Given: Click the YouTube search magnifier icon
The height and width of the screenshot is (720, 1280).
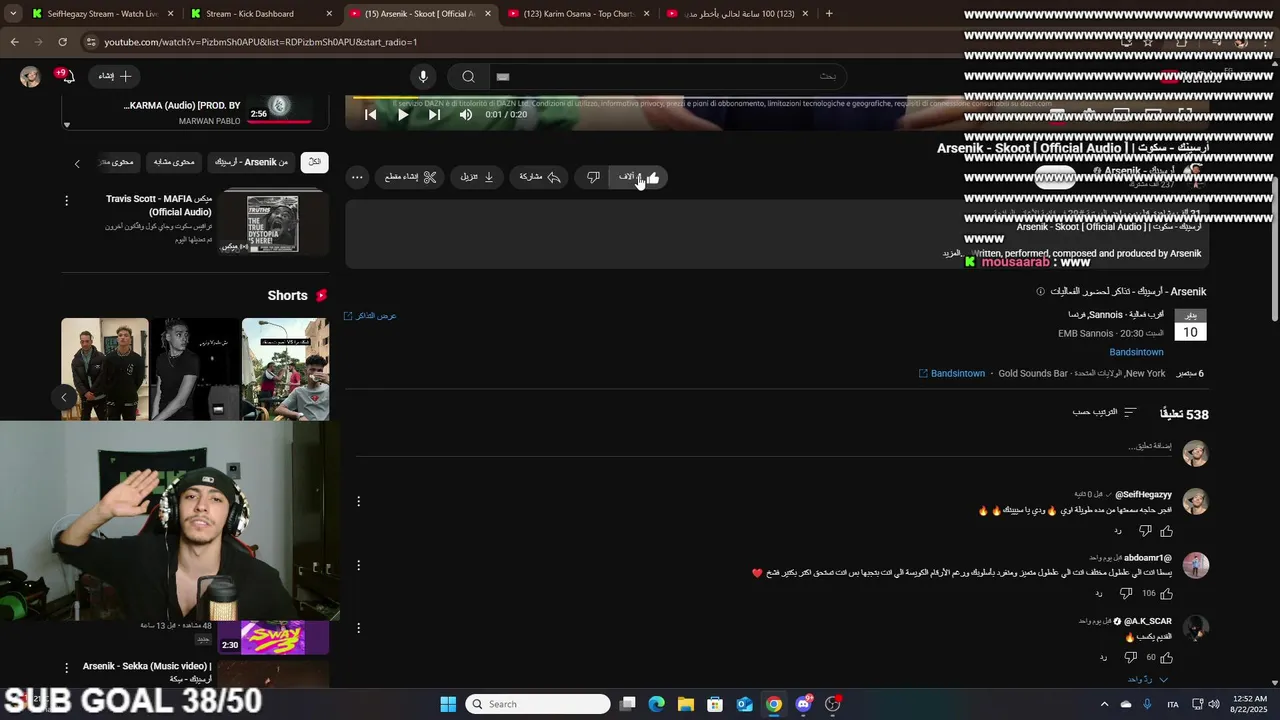Looking at the screenshot, I should [x=468, y=76].
